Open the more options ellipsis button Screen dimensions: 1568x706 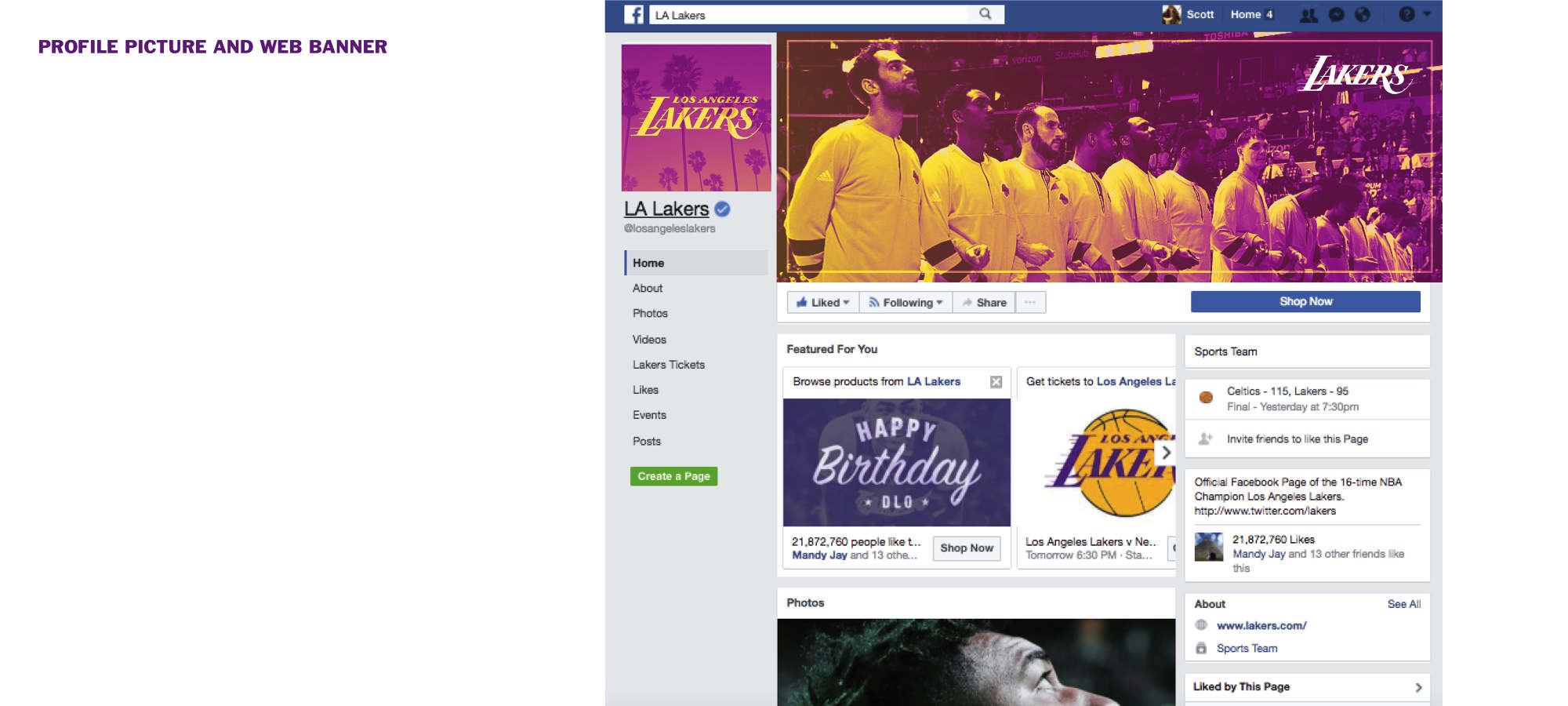(x=1030, y=302)
